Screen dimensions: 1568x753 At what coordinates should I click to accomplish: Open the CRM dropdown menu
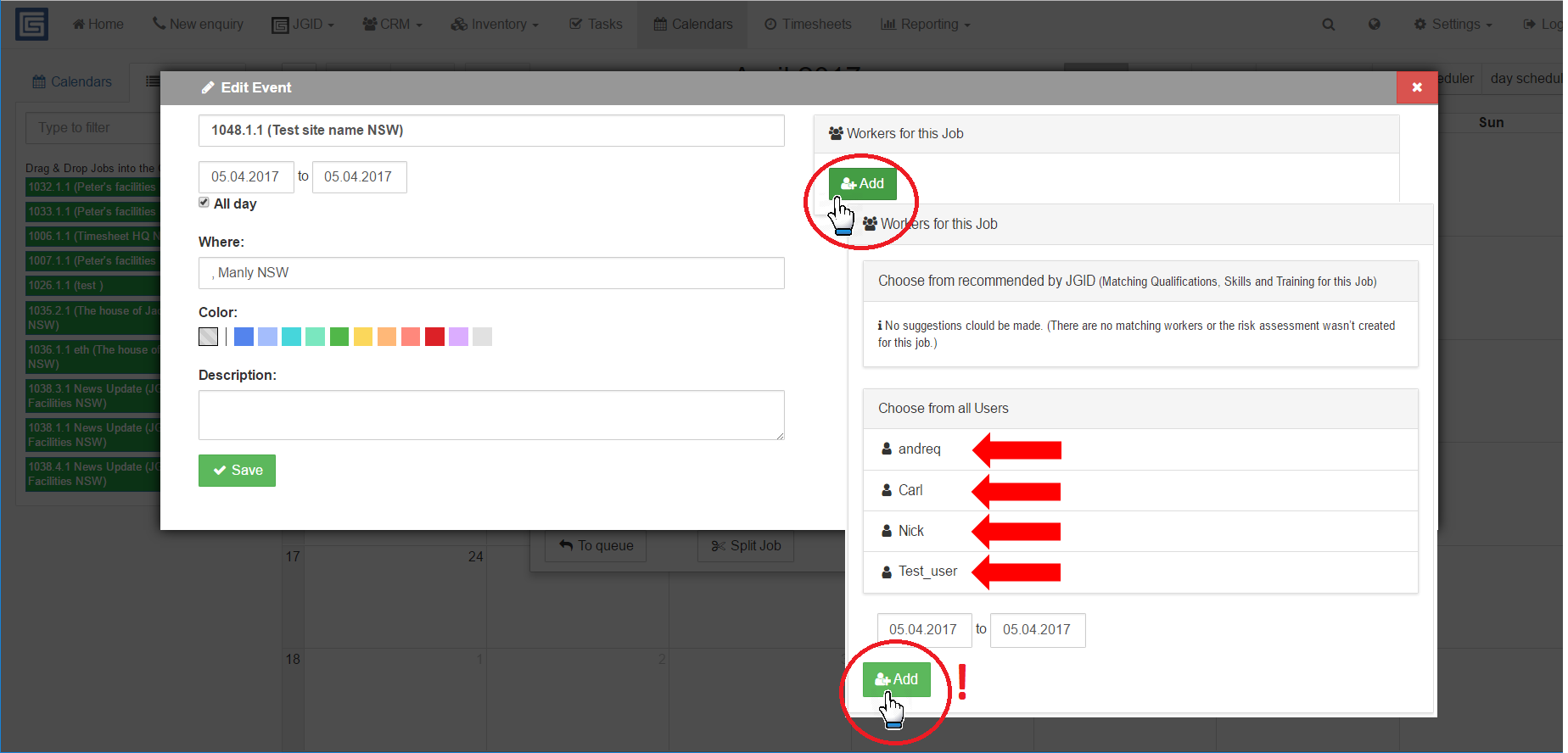click(x=392, y=25)
